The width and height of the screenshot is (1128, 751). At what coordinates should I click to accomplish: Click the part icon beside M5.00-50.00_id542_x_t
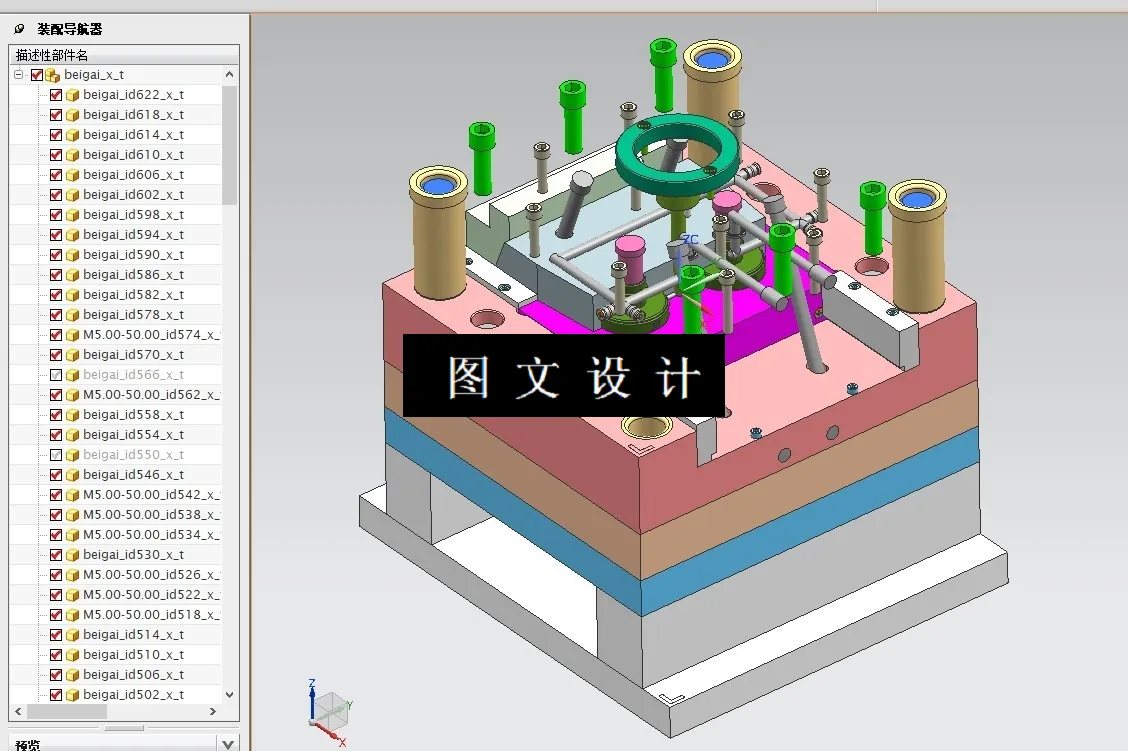tap(71, 494)
